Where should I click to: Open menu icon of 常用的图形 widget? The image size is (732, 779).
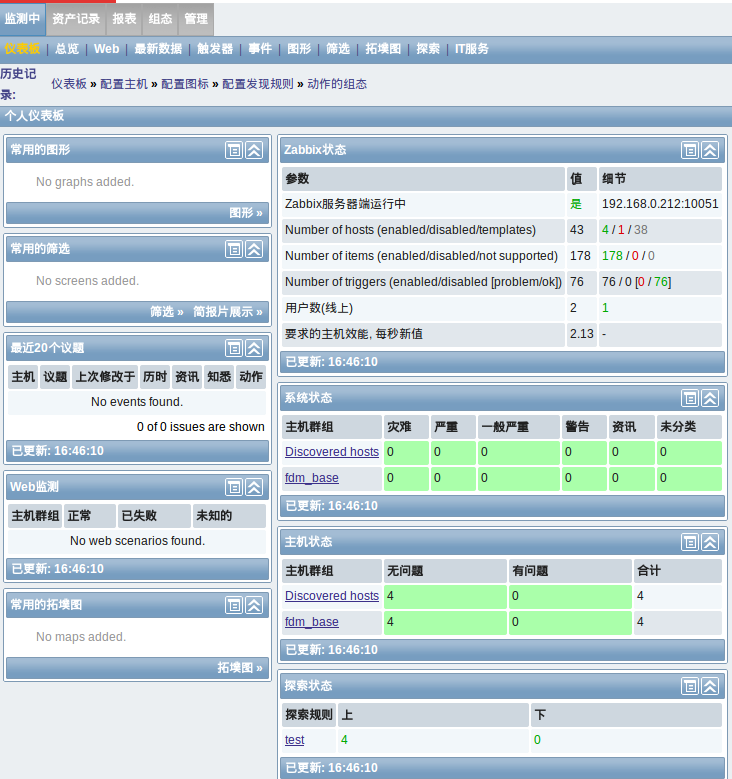click(x=234, y=150)
